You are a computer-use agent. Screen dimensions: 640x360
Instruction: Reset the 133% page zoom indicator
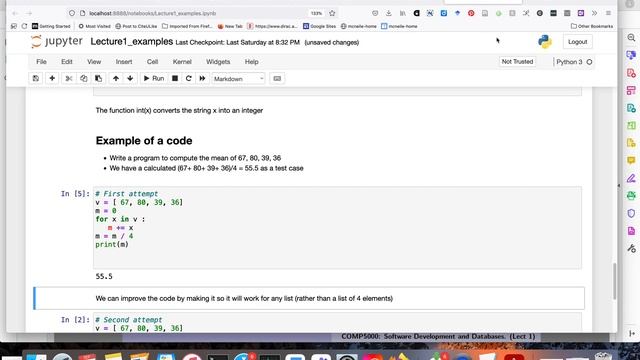click(x=316, y=13)
